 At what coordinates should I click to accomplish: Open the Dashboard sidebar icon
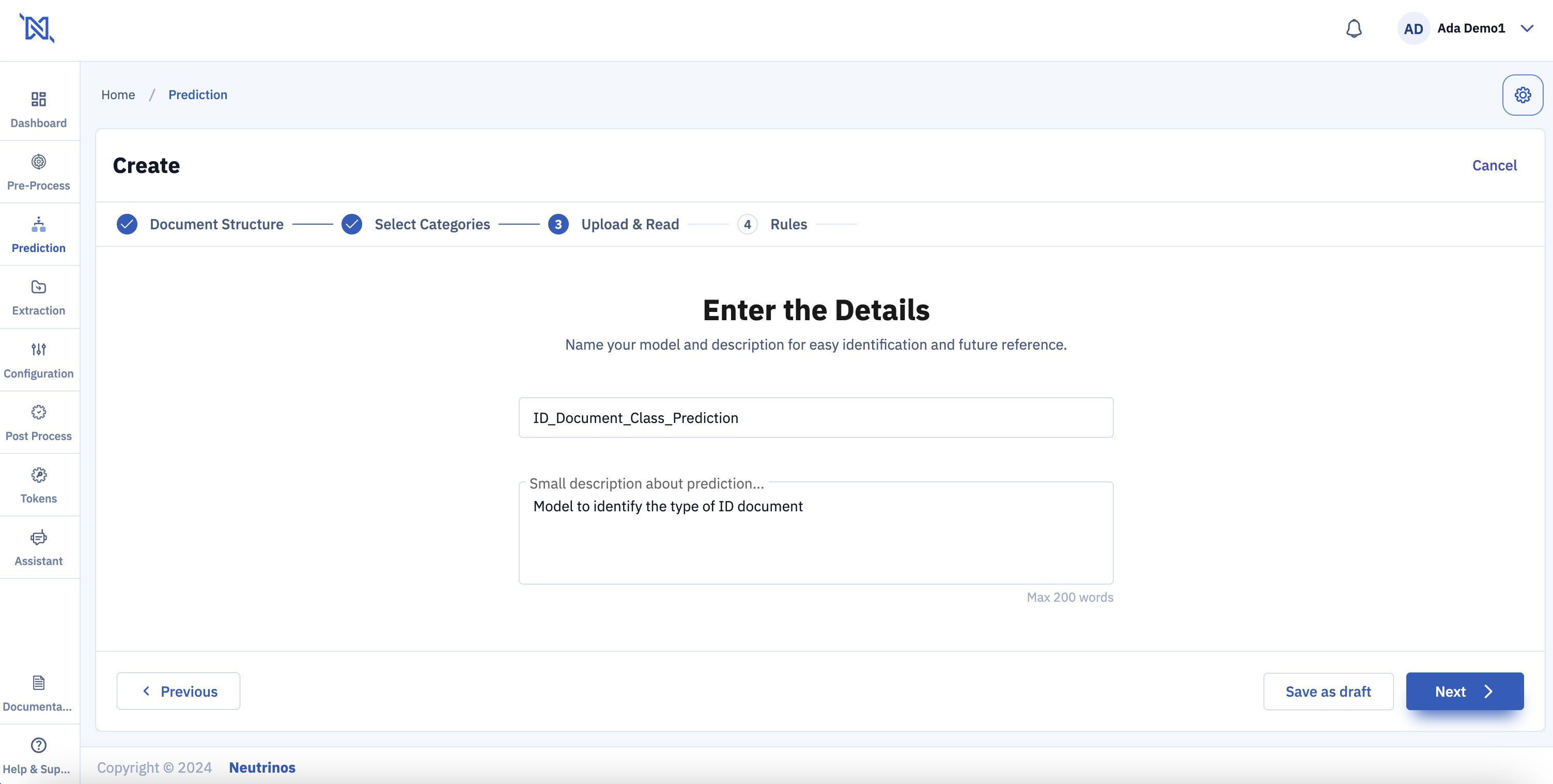pyautogui.click(x=39, y=100)
